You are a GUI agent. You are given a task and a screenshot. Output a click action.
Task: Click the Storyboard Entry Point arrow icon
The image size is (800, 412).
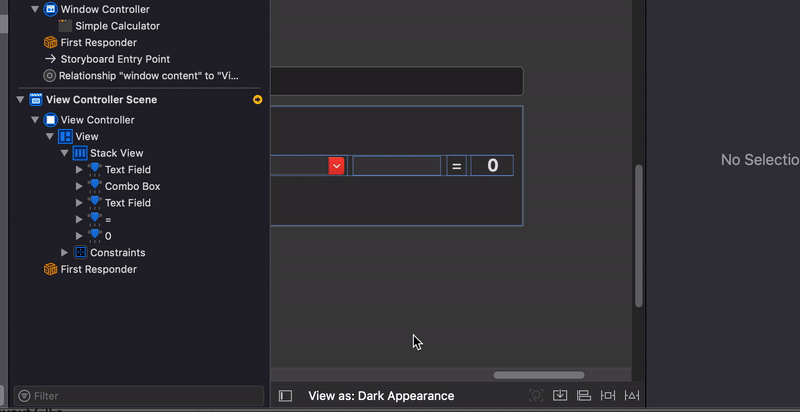(50, 59)
